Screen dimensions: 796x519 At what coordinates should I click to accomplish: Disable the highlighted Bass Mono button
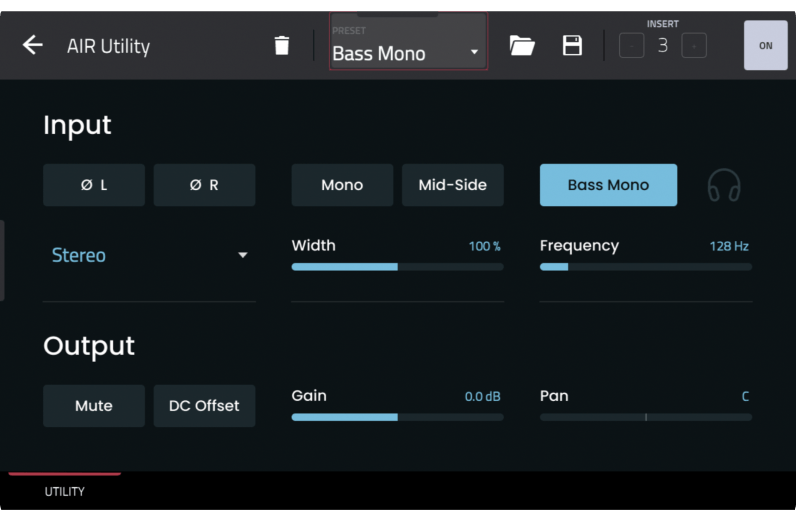[608, 185]
